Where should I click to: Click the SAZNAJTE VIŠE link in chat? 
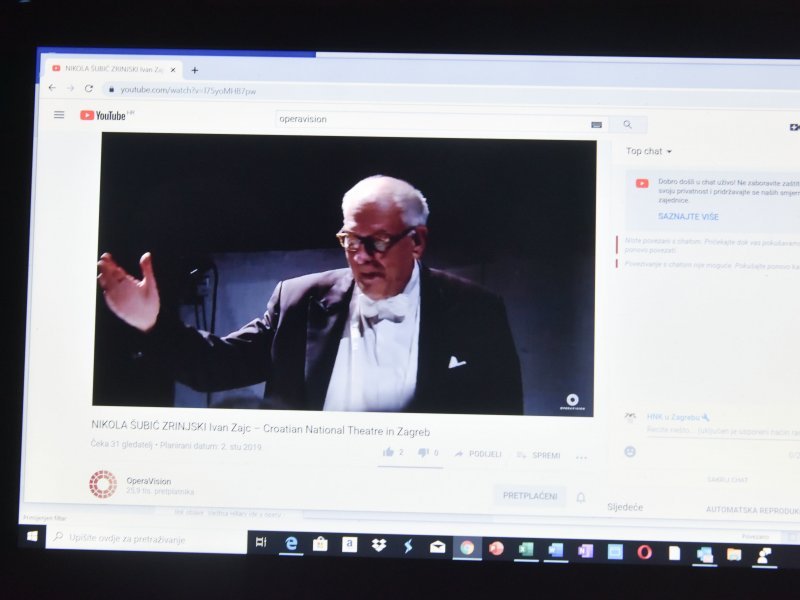coord(688,216)
